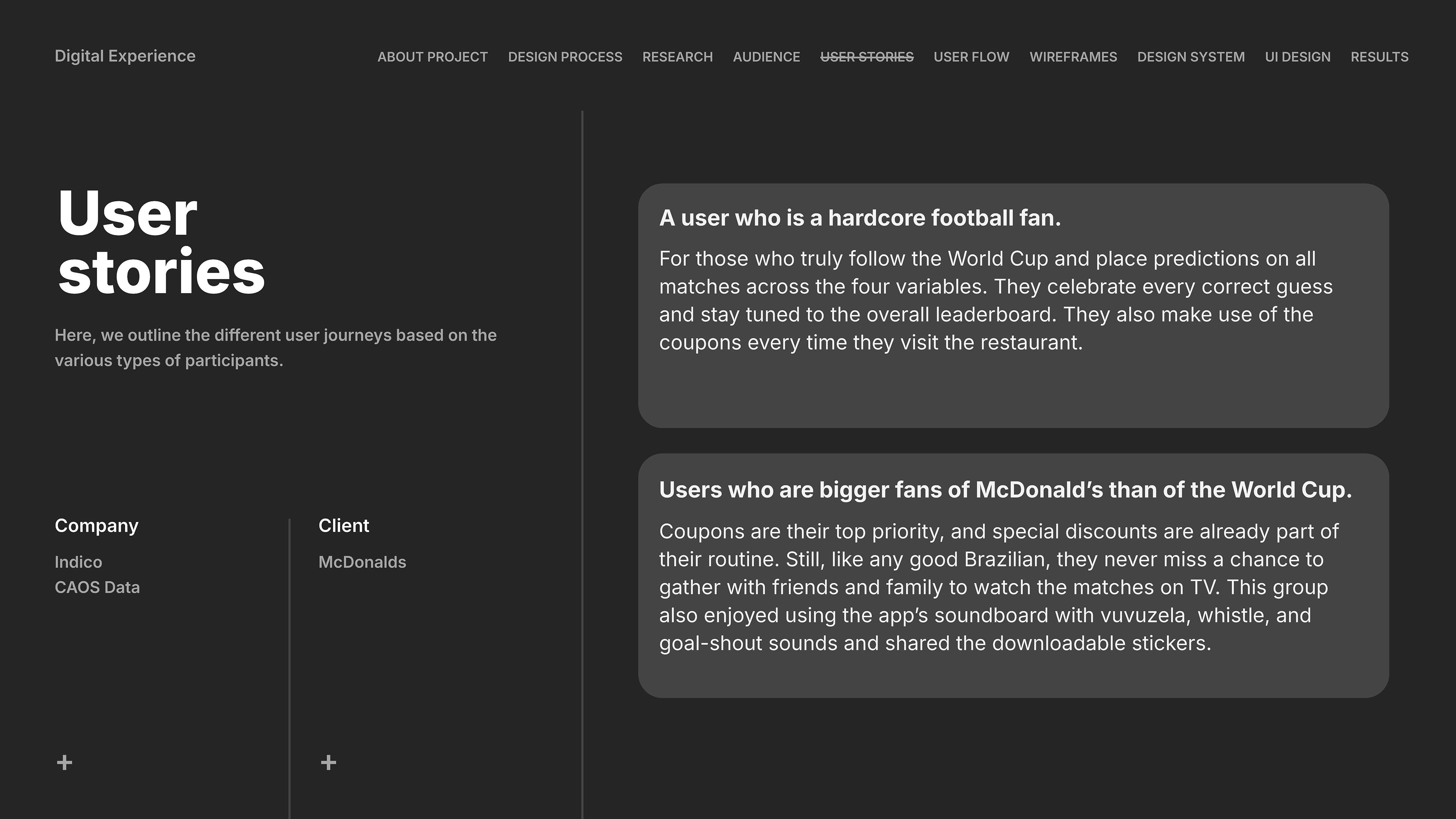This screenshot has height=819, width=1456.
Task: Click the McDonalds client name
Action: (x=362, y=562)
